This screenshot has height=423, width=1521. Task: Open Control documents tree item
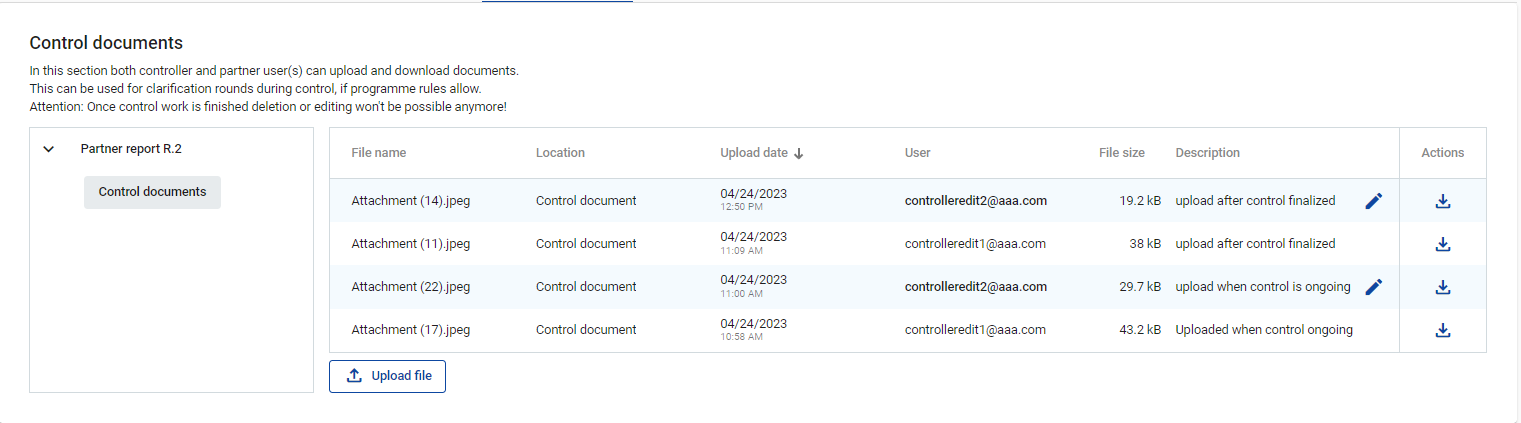(x=152, y=192)
